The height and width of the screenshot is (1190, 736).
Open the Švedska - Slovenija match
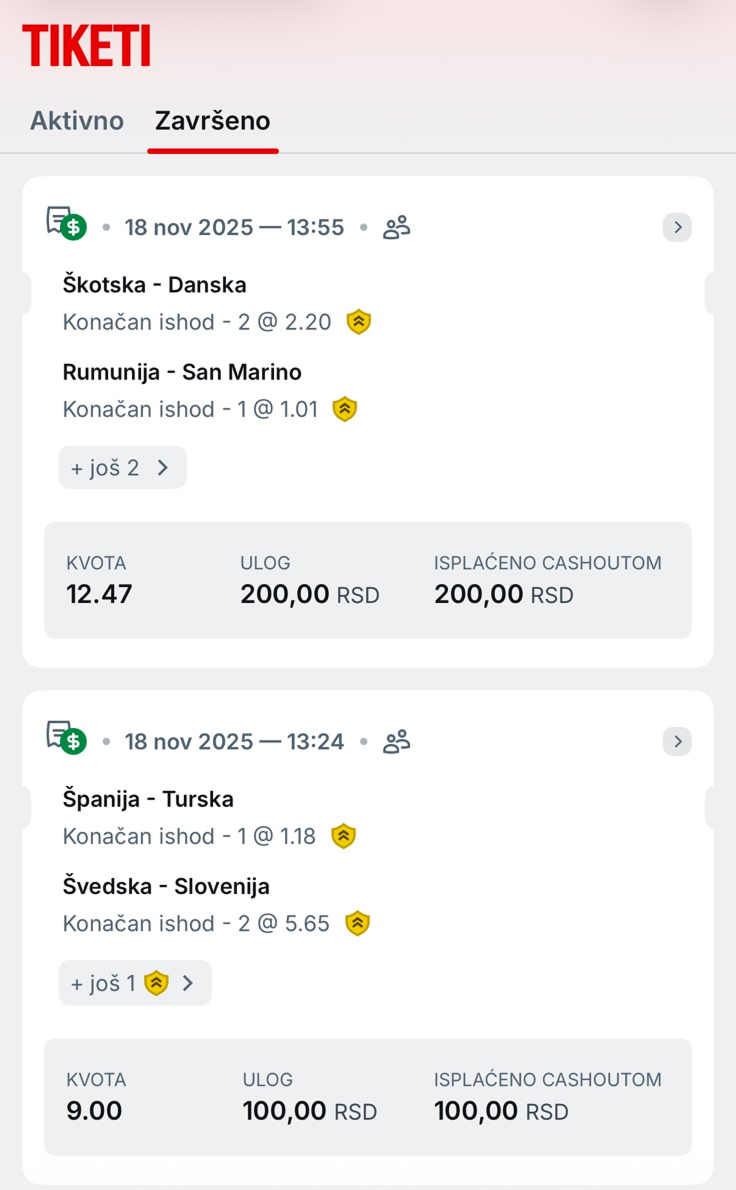pos(166,886)
